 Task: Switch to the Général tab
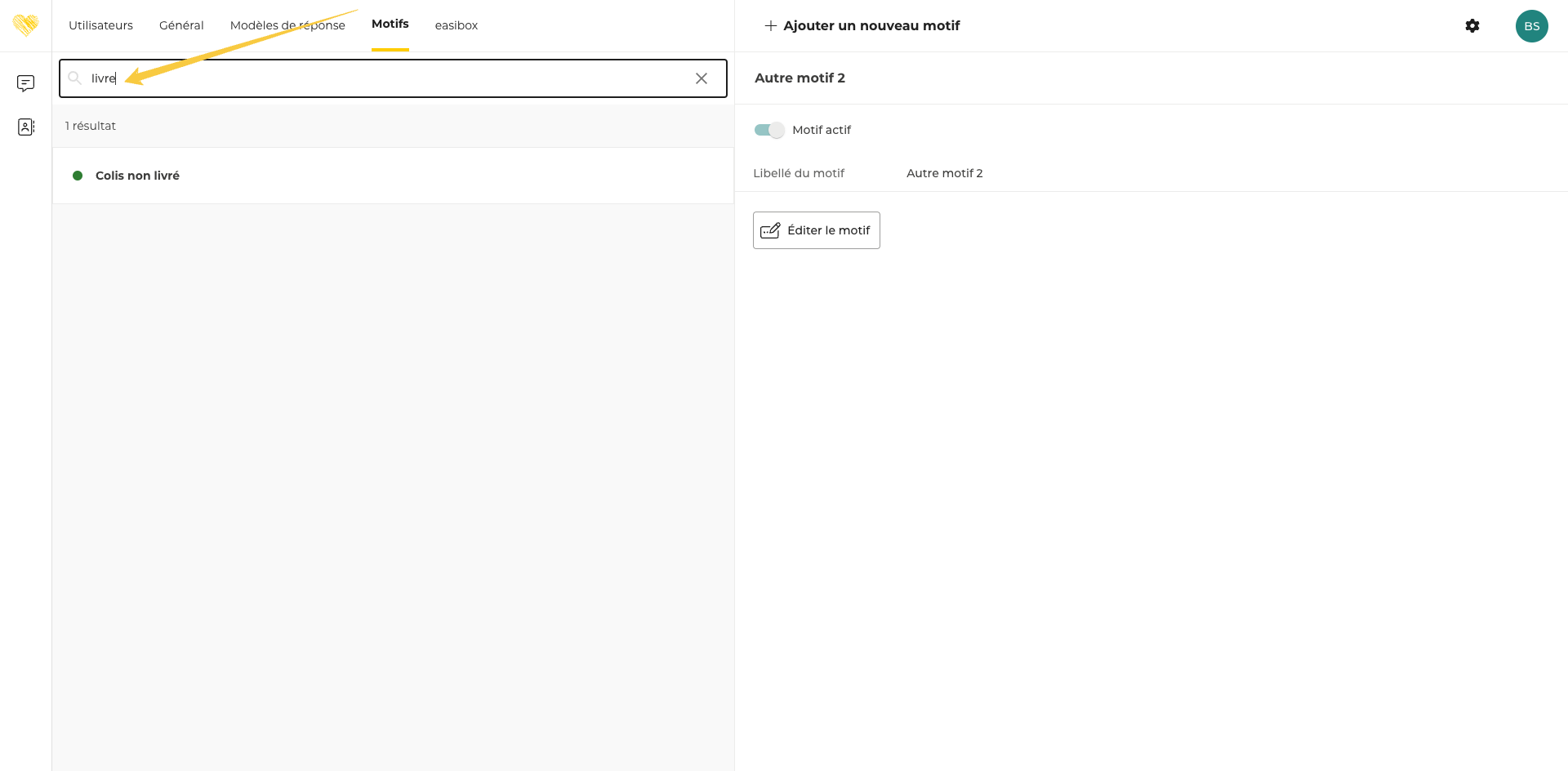[x=181, y=25]
